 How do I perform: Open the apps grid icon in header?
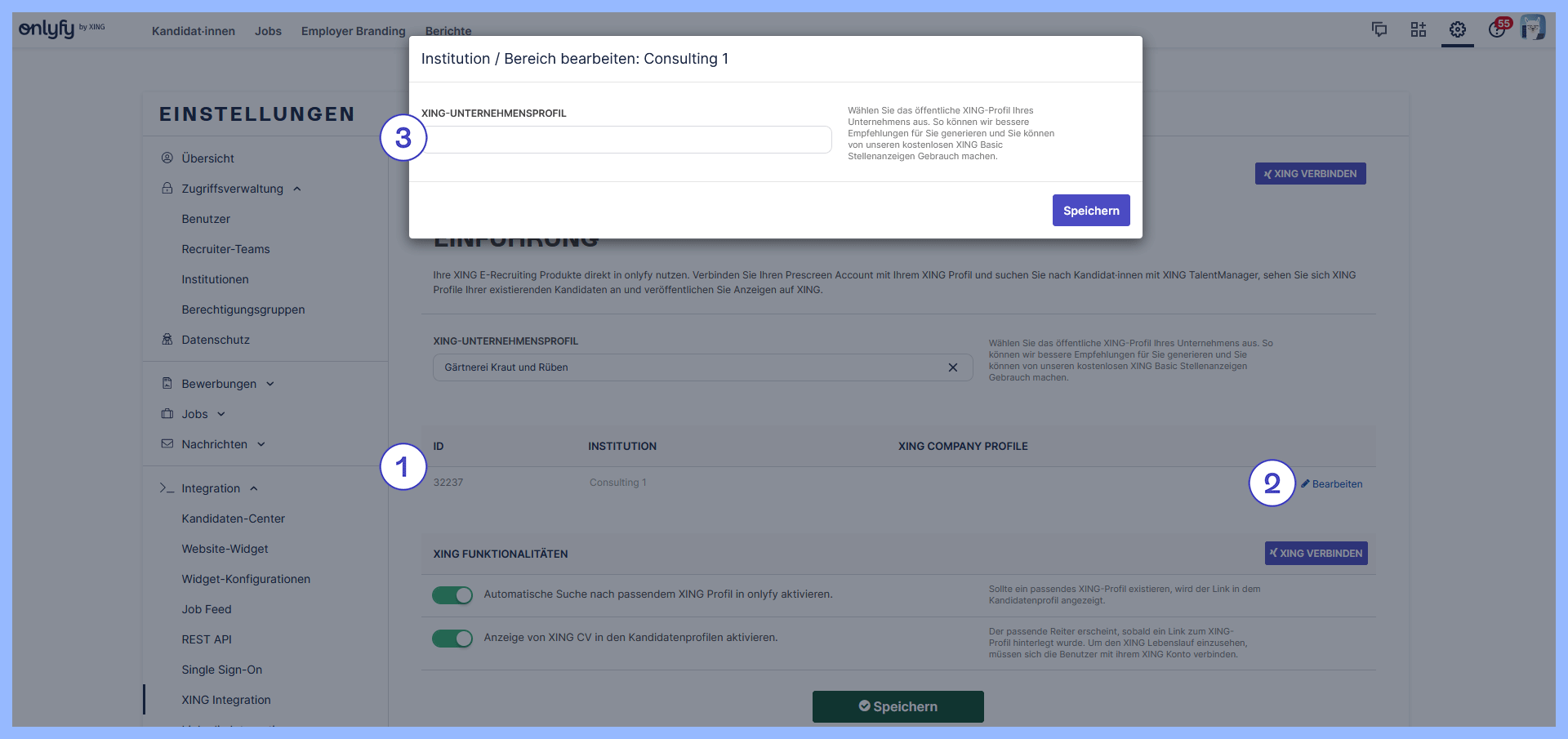[x=1419, y=30]
